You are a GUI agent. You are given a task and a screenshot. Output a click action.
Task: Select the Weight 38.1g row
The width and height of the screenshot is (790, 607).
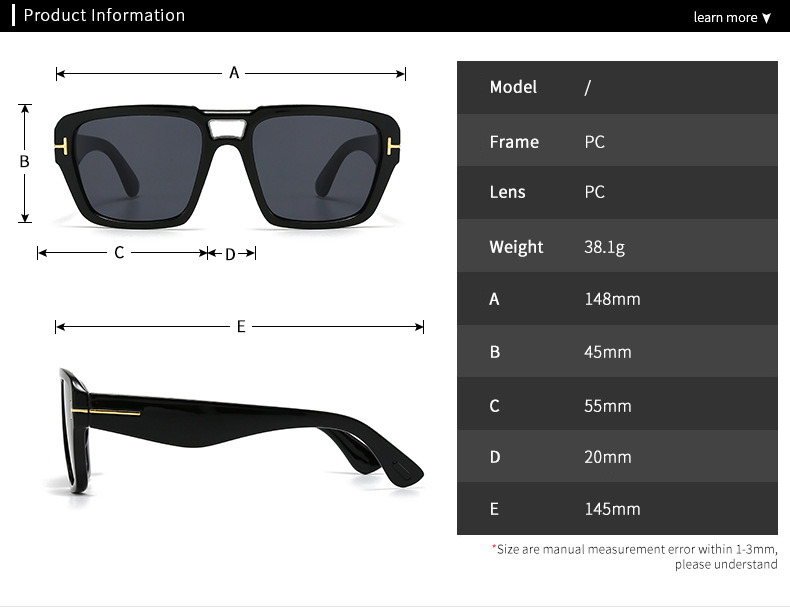pyautogui.click(x=617, y=246)
